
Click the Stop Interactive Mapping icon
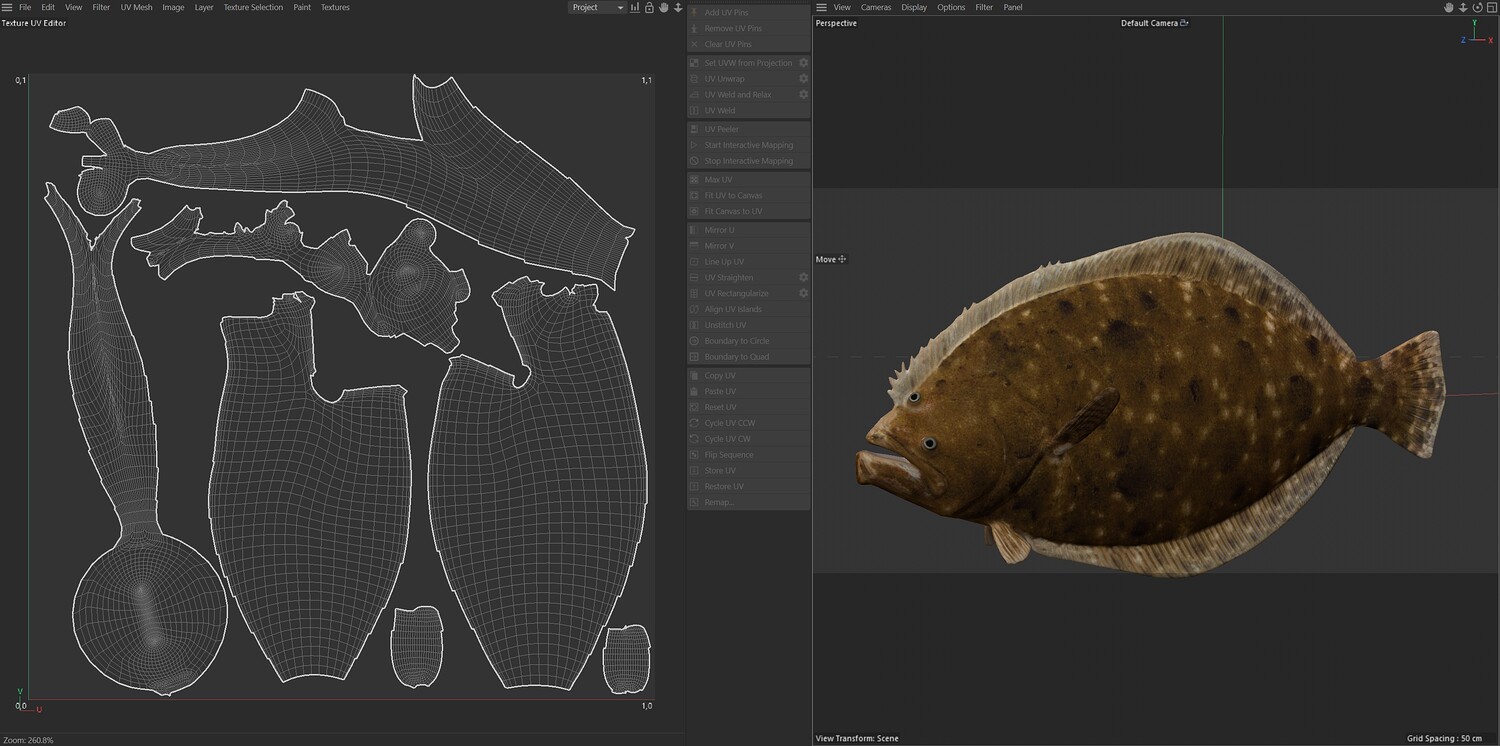coord(695,161)
